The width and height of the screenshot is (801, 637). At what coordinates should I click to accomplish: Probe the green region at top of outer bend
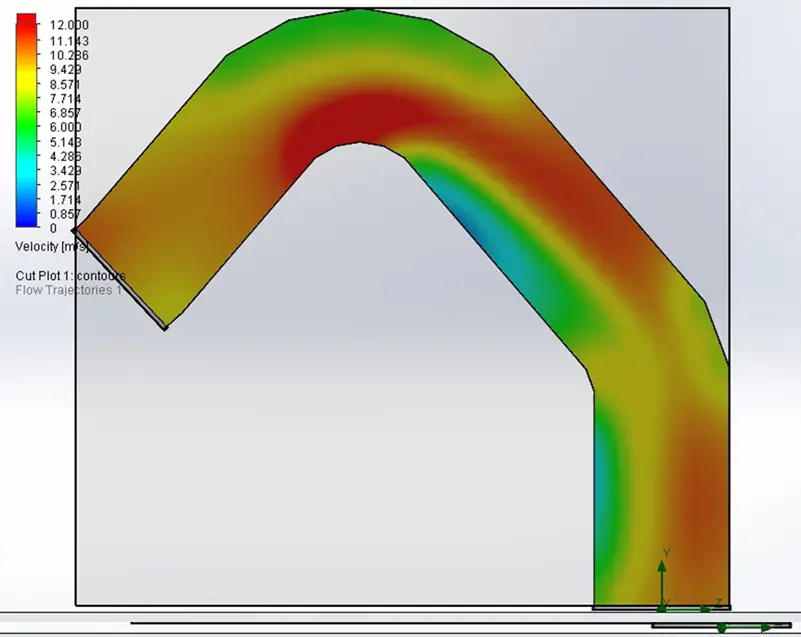(360, 28)
